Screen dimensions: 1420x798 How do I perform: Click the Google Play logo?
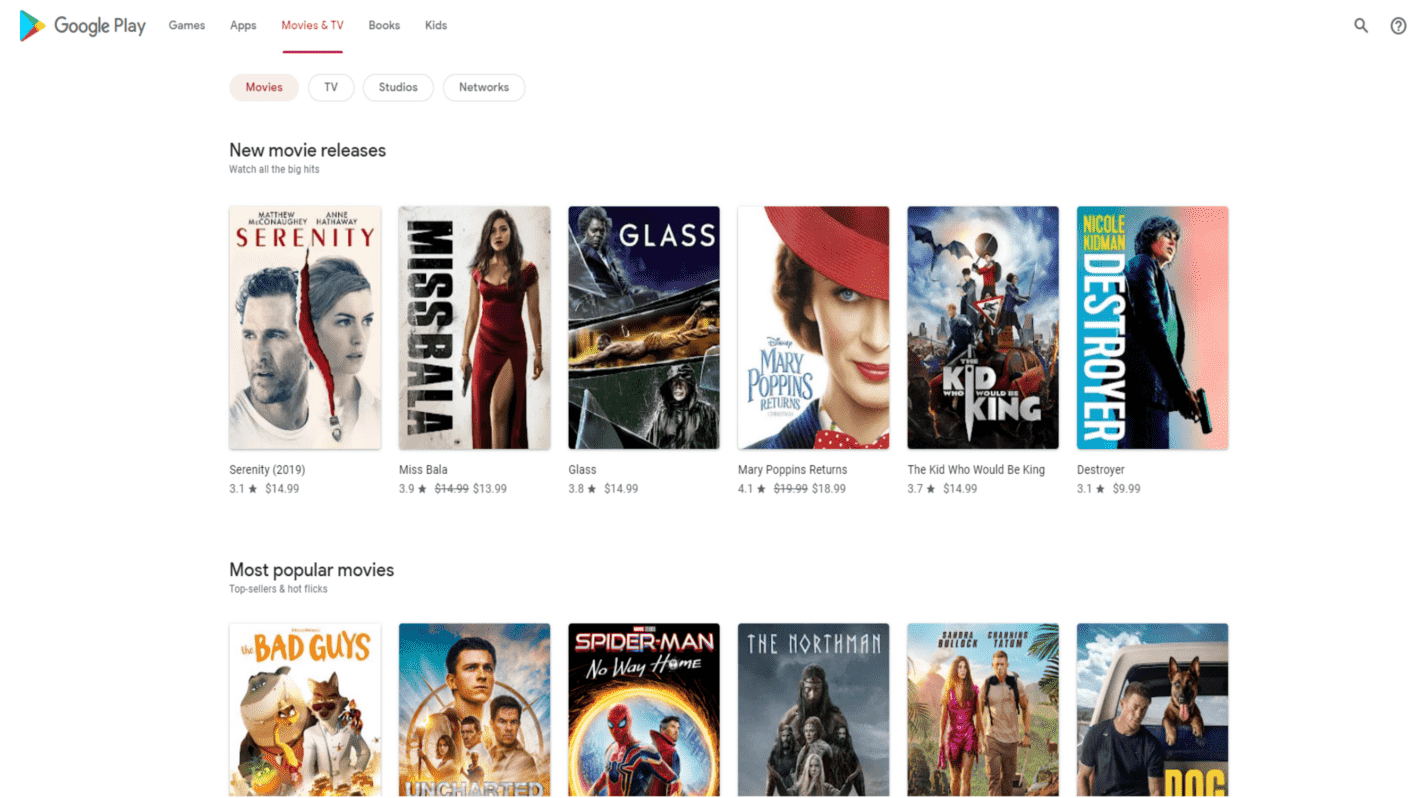tap(83, 26)
